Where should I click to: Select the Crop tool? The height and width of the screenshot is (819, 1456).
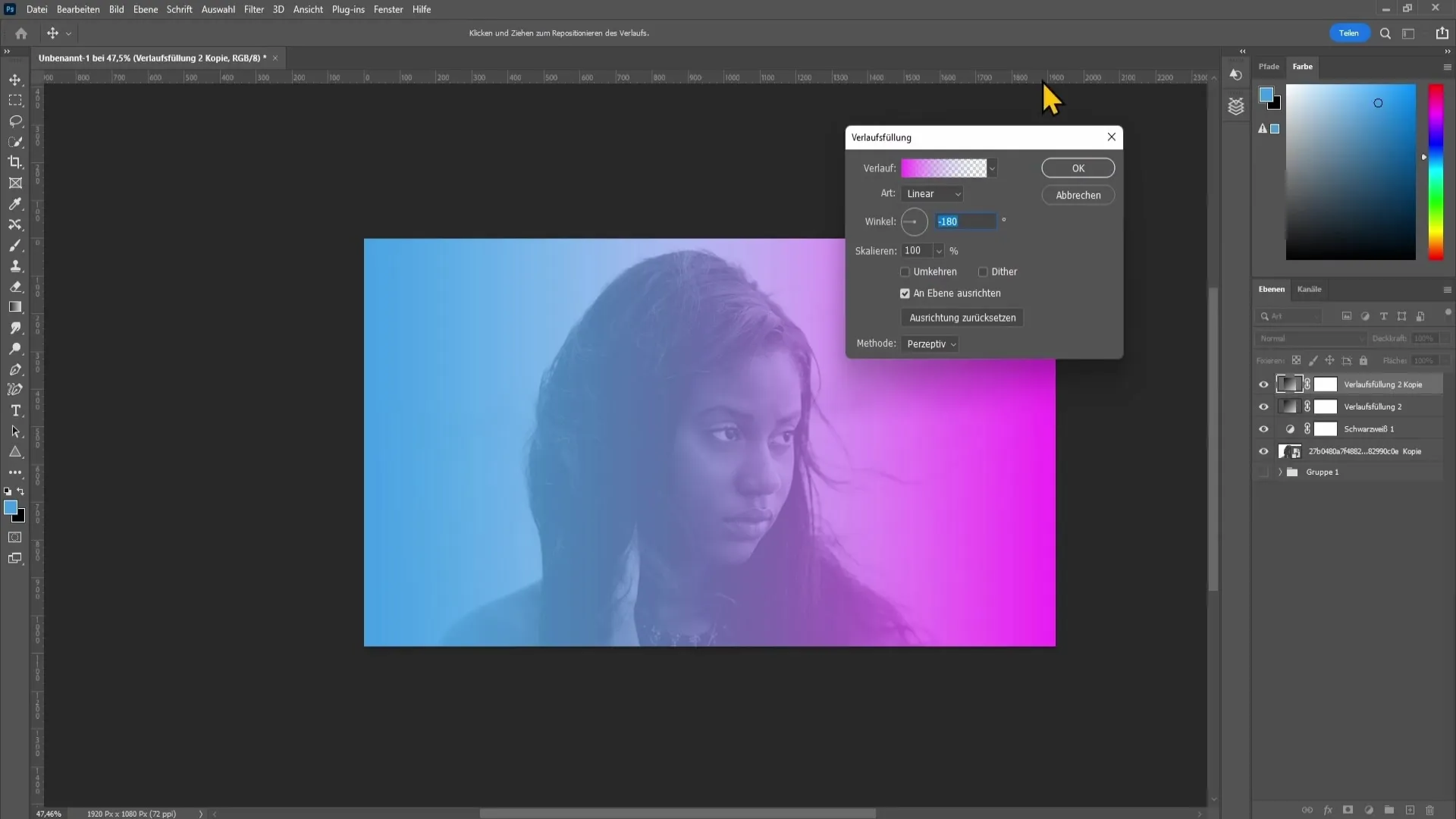tap(15, 162)
